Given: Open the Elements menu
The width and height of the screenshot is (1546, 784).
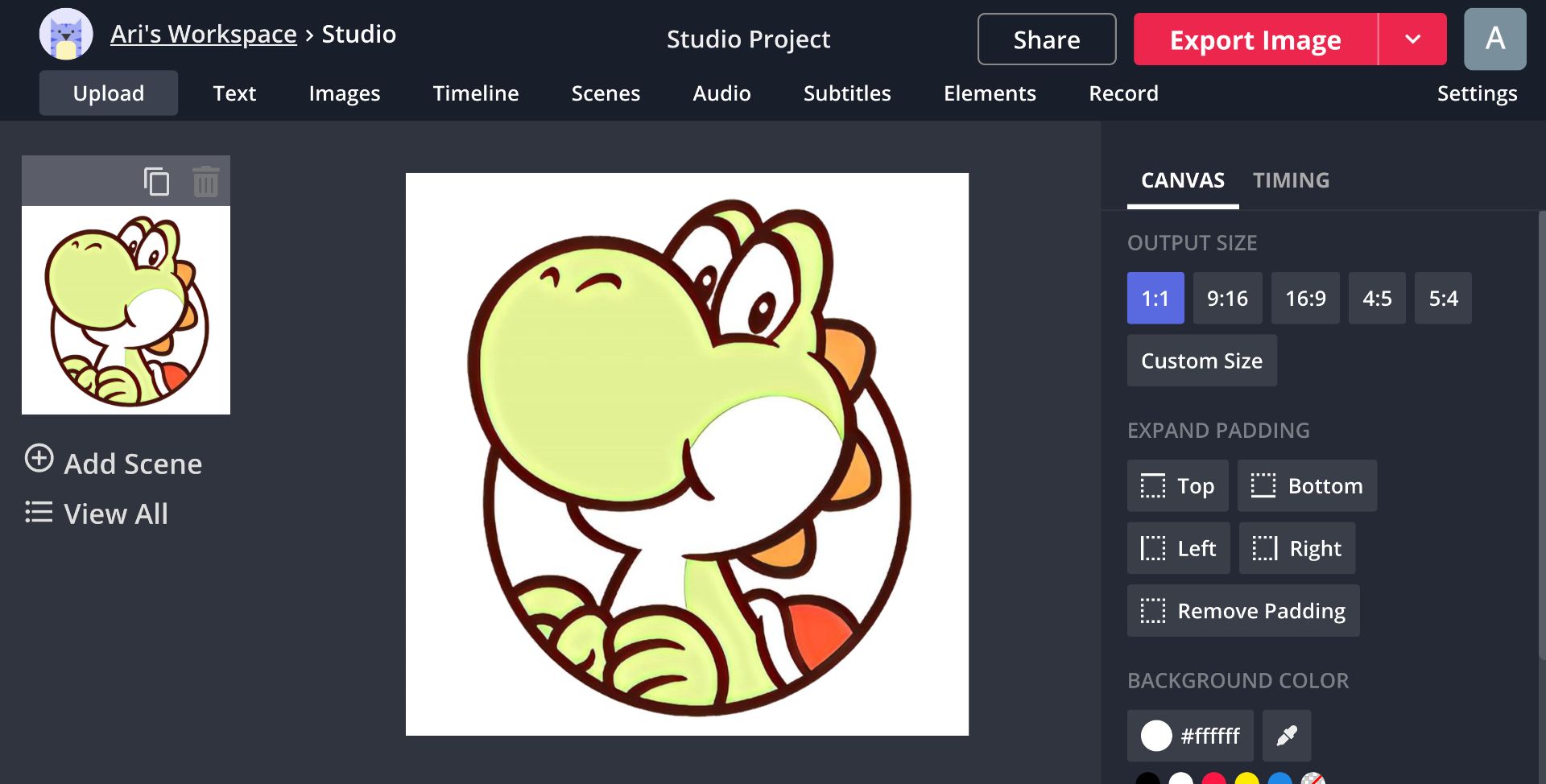Looking at the screenshot, I should pyautogui.click(x=989, y=93).
